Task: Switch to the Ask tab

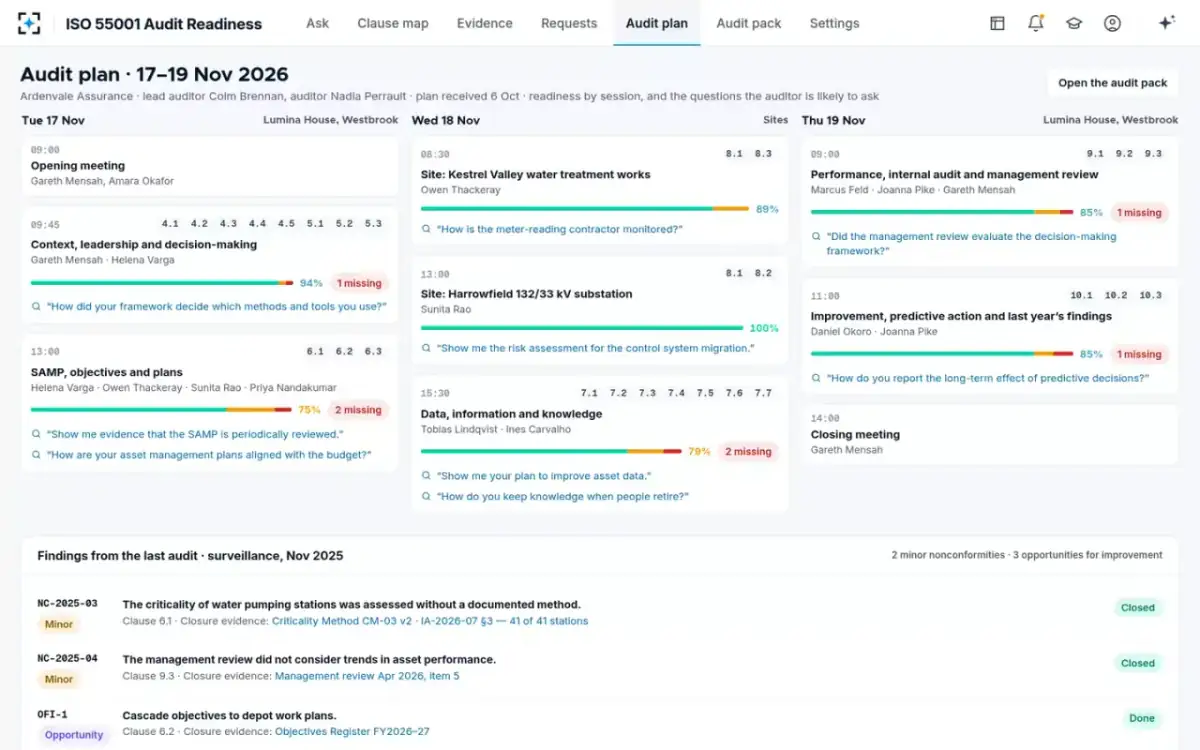Action: (317, 23)
